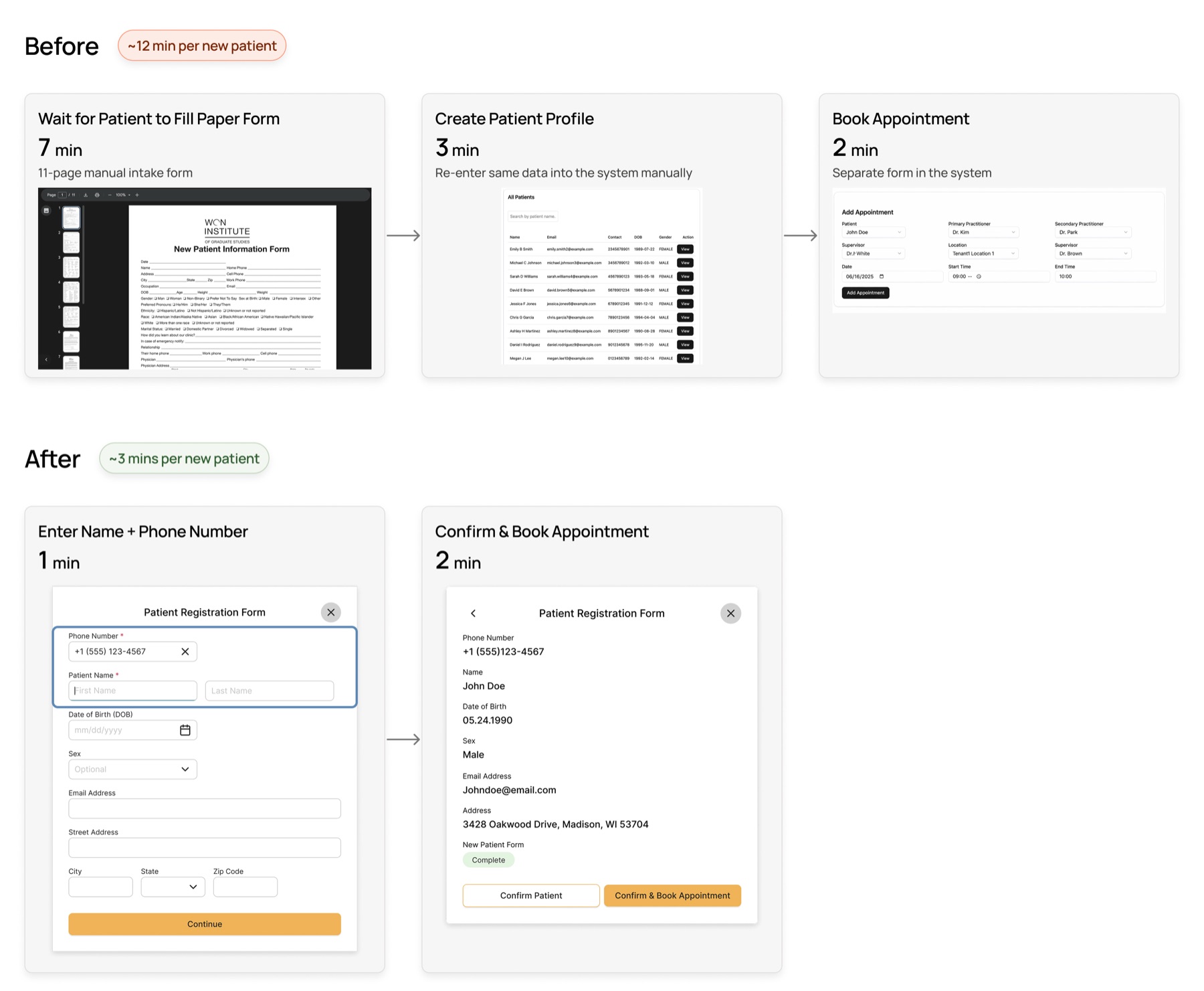This screenshot has width=1204, height=991.
Task: Click the Zip Code input field
Action: coord(245,887)
